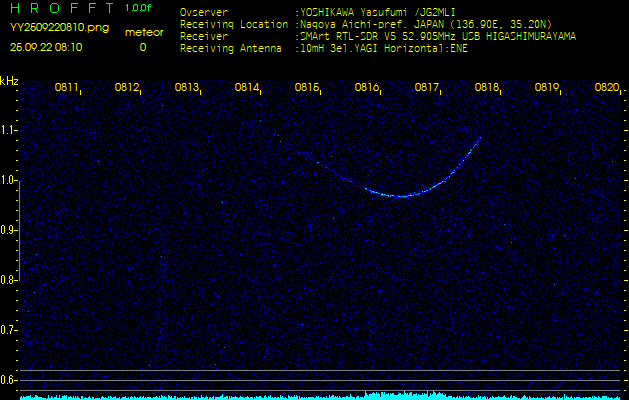The width and height of the screenshot is (629, 400).
Task: Click the yellow meteor label
Action: pyautogui.click(x=144, y=32)
